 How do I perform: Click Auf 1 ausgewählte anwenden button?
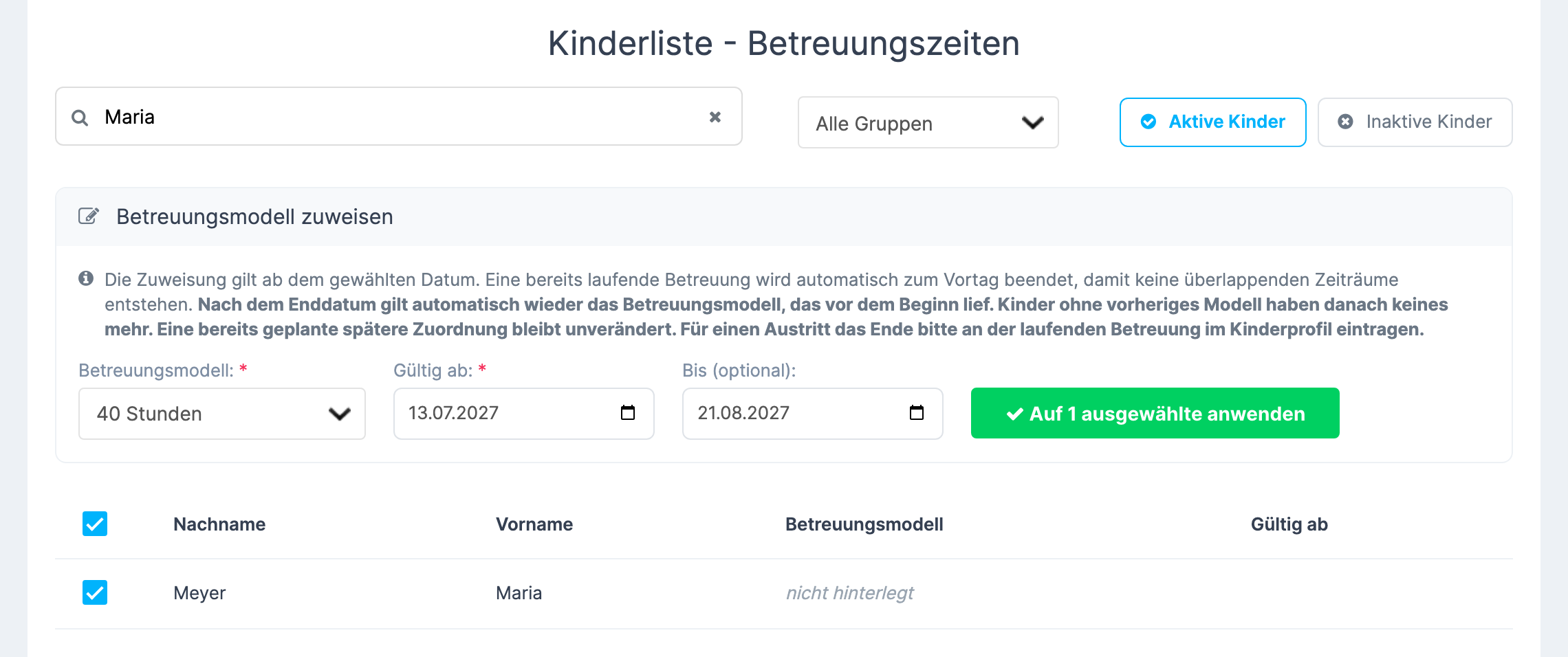1155,413
